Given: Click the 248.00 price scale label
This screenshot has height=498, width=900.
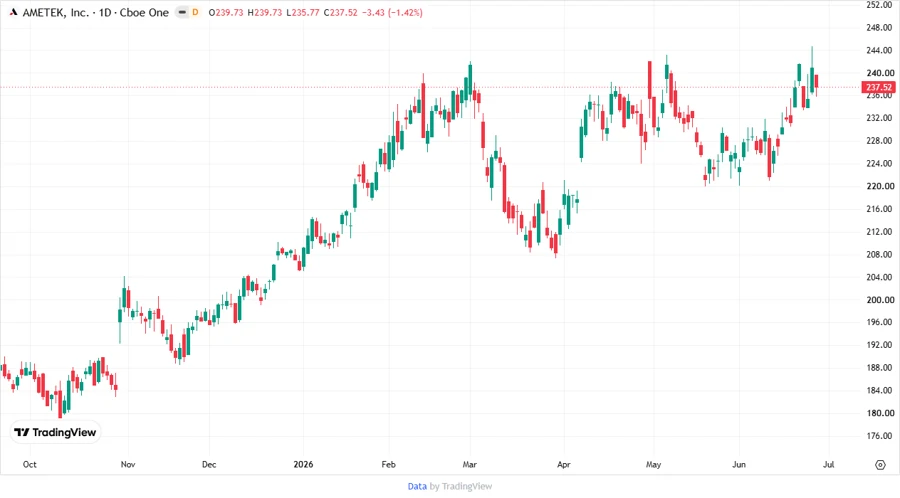Looking at the screenshot, I should [x=880, y=28].
